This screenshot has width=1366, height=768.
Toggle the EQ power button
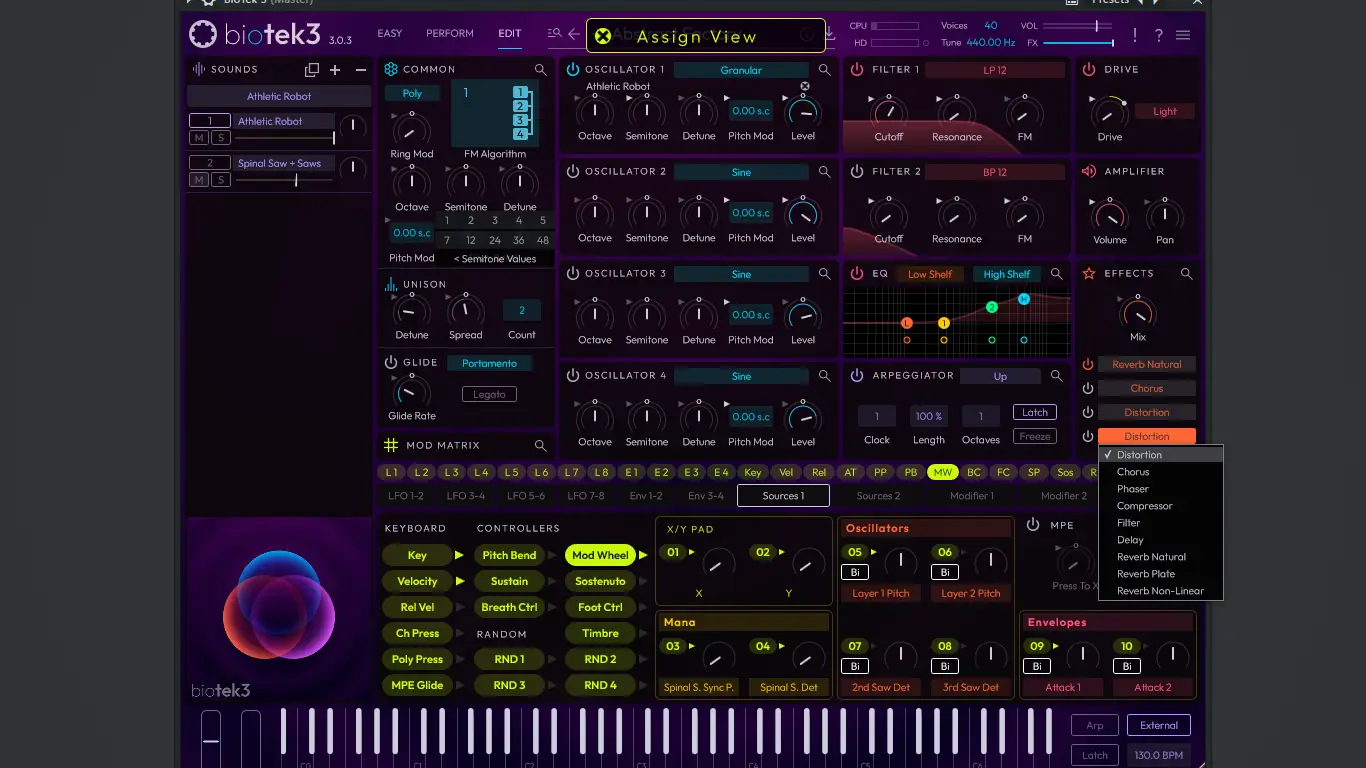857,274
